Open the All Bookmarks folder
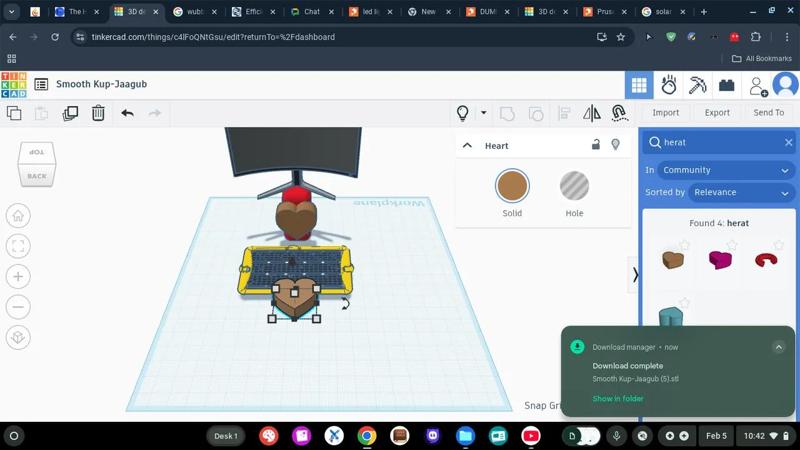 761,59
